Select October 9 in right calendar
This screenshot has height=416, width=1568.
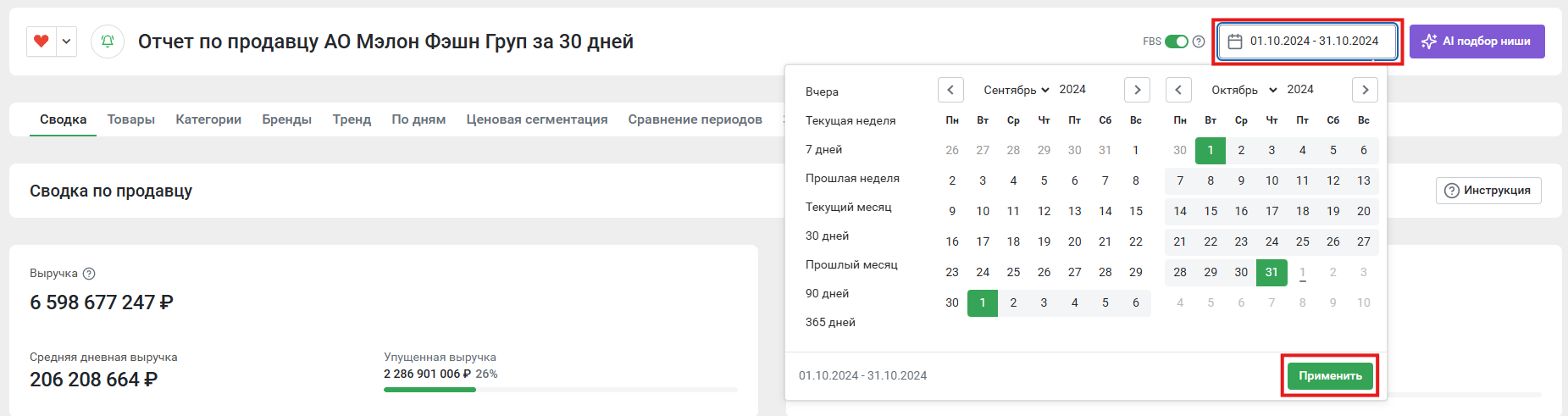[1241, 180]
